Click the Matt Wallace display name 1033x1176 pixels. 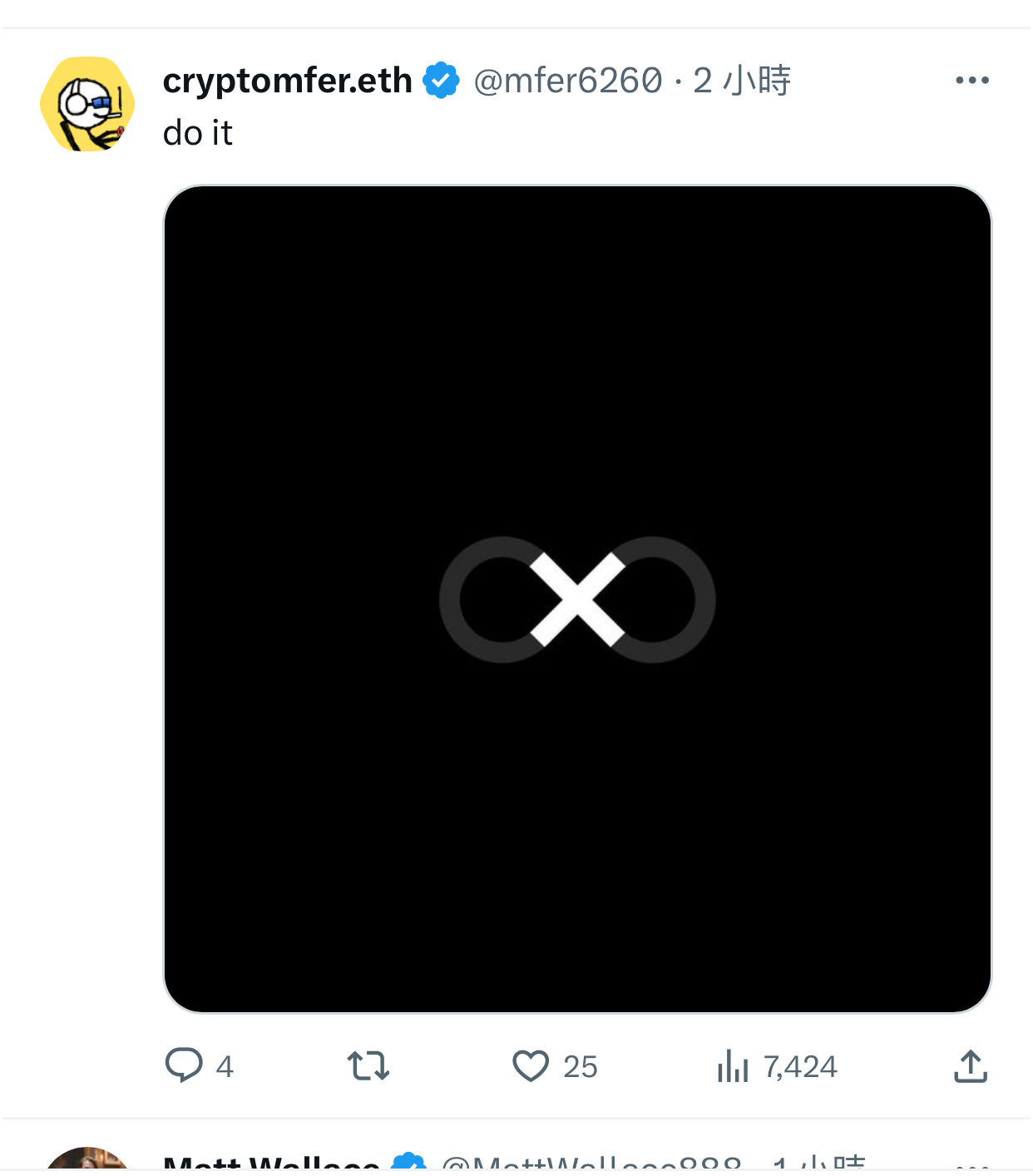coord(272,1164)
